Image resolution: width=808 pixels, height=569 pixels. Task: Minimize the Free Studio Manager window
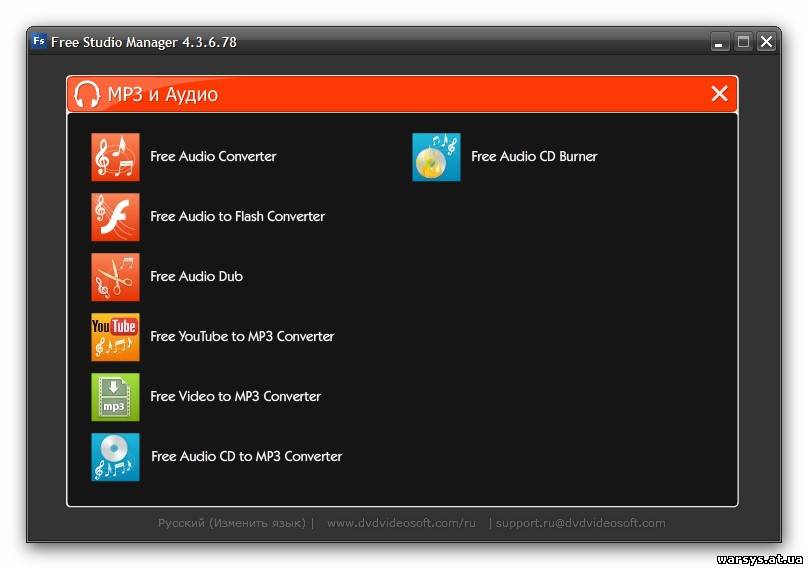pos(719,42)
